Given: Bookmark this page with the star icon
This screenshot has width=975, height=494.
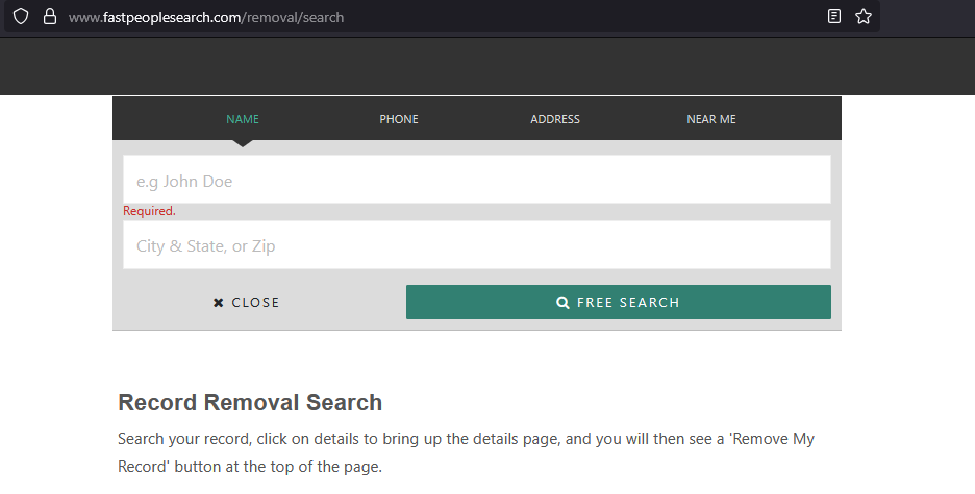Looking at the screenshot, I should (863, 16).
